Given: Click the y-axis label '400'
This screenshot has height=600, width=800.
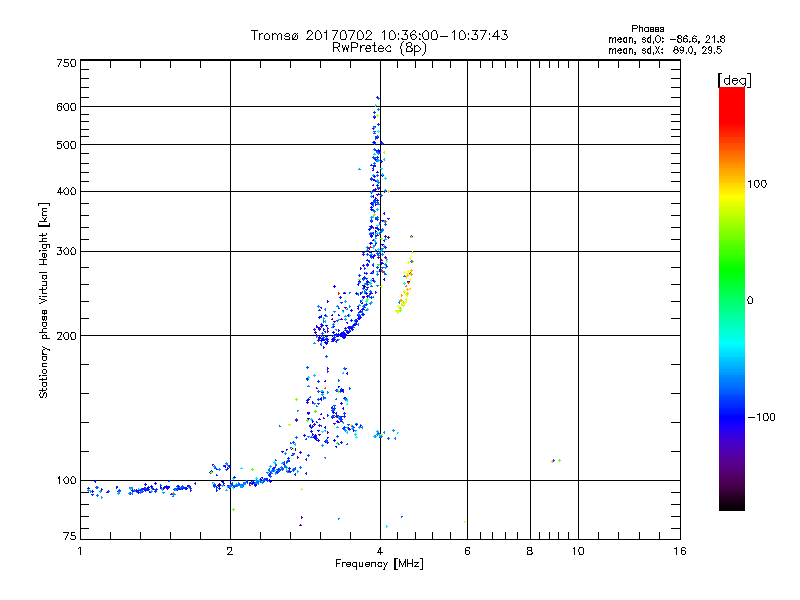Looking at the screenshot, I should pos(67,191).
